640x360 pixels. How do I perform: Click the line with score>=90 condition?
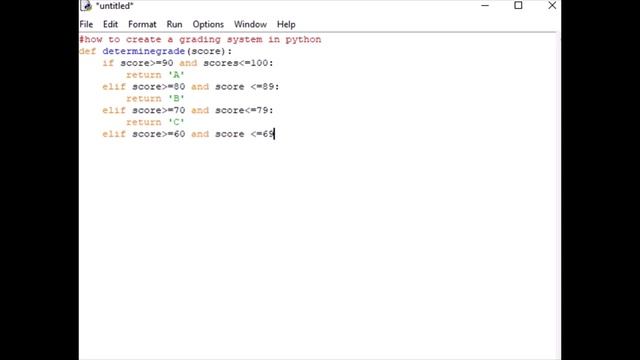[x=188, y=63]
